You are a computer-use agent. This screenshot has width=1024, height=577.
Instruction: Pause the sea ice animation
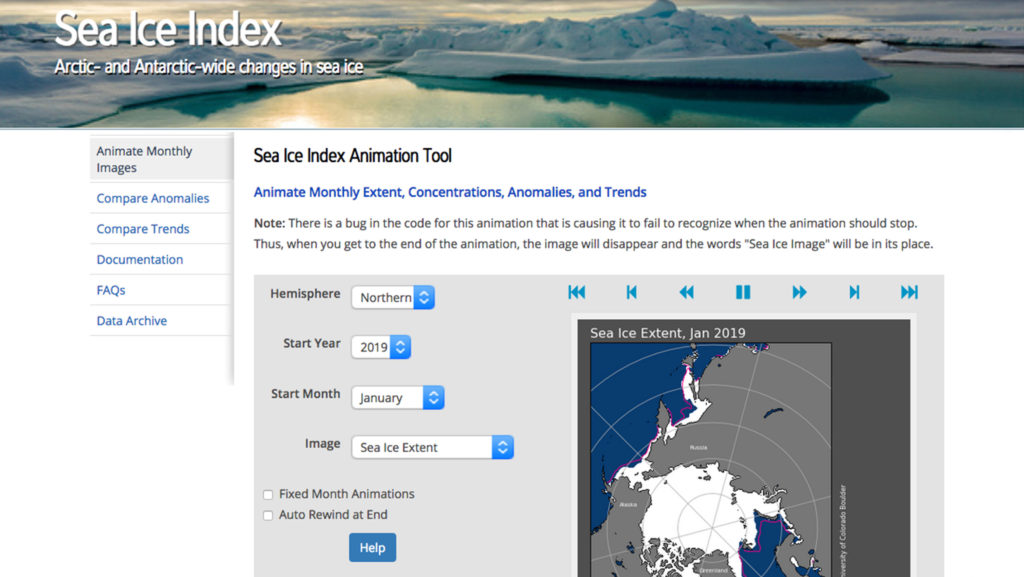743,292
